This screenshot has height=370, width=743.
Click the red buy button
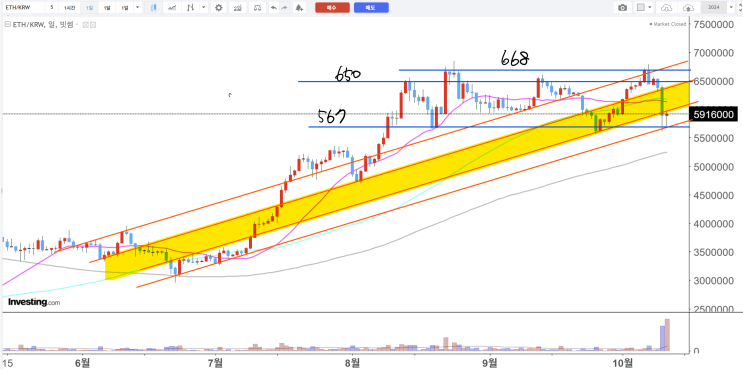coord(332,8)
